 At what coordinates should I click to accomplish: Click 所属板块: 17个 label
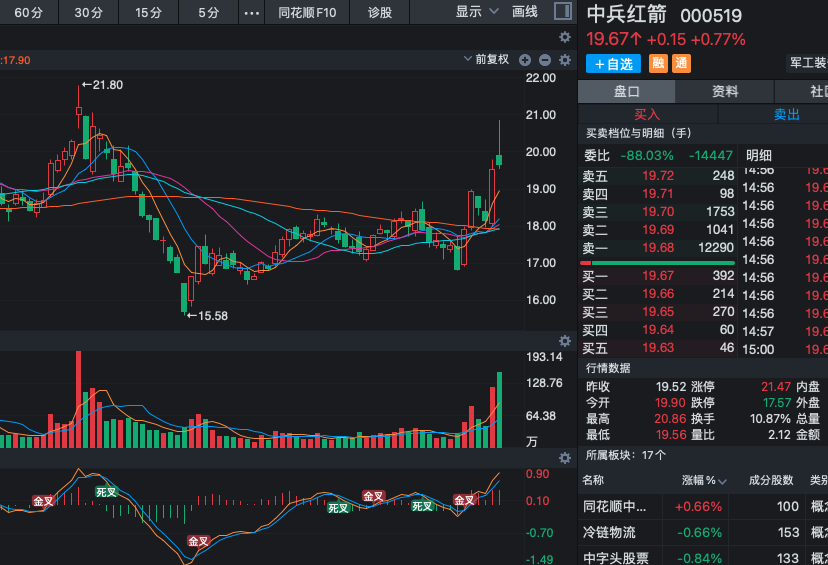625,455
